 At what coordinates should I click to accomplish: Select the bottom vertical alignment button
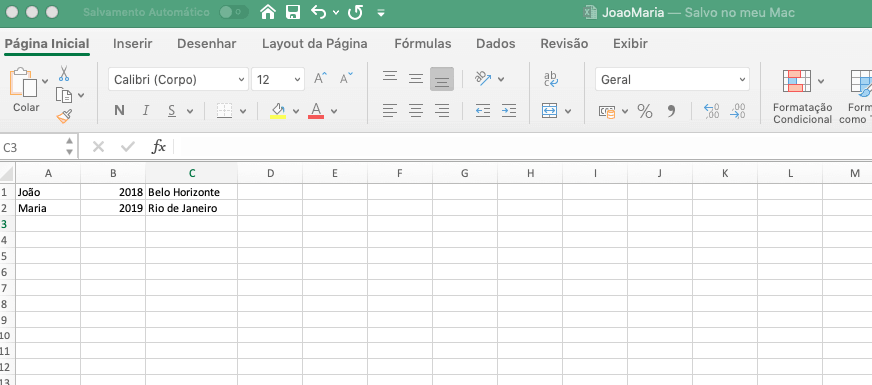click(442, 79)
